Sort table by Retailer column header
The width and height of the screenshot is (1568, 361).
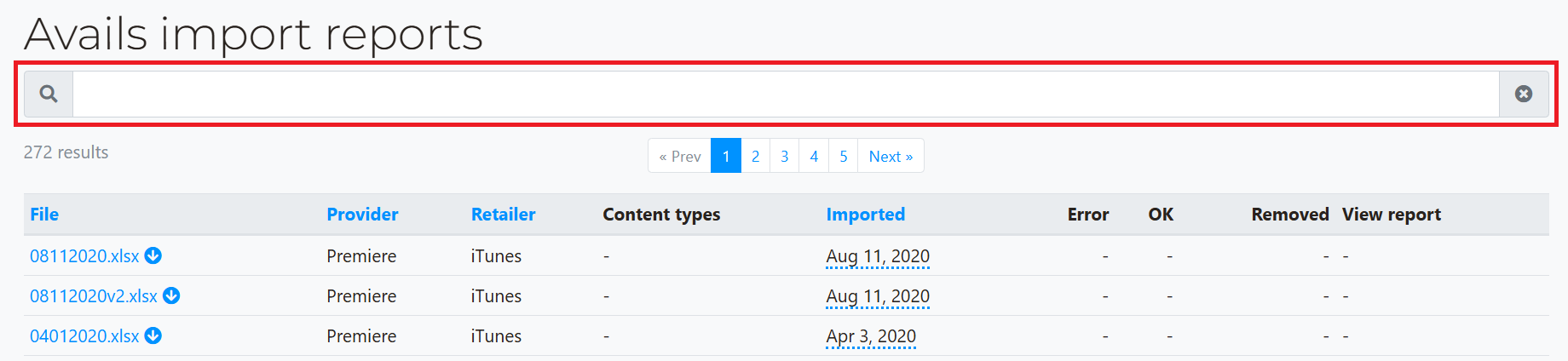point(503,215)
